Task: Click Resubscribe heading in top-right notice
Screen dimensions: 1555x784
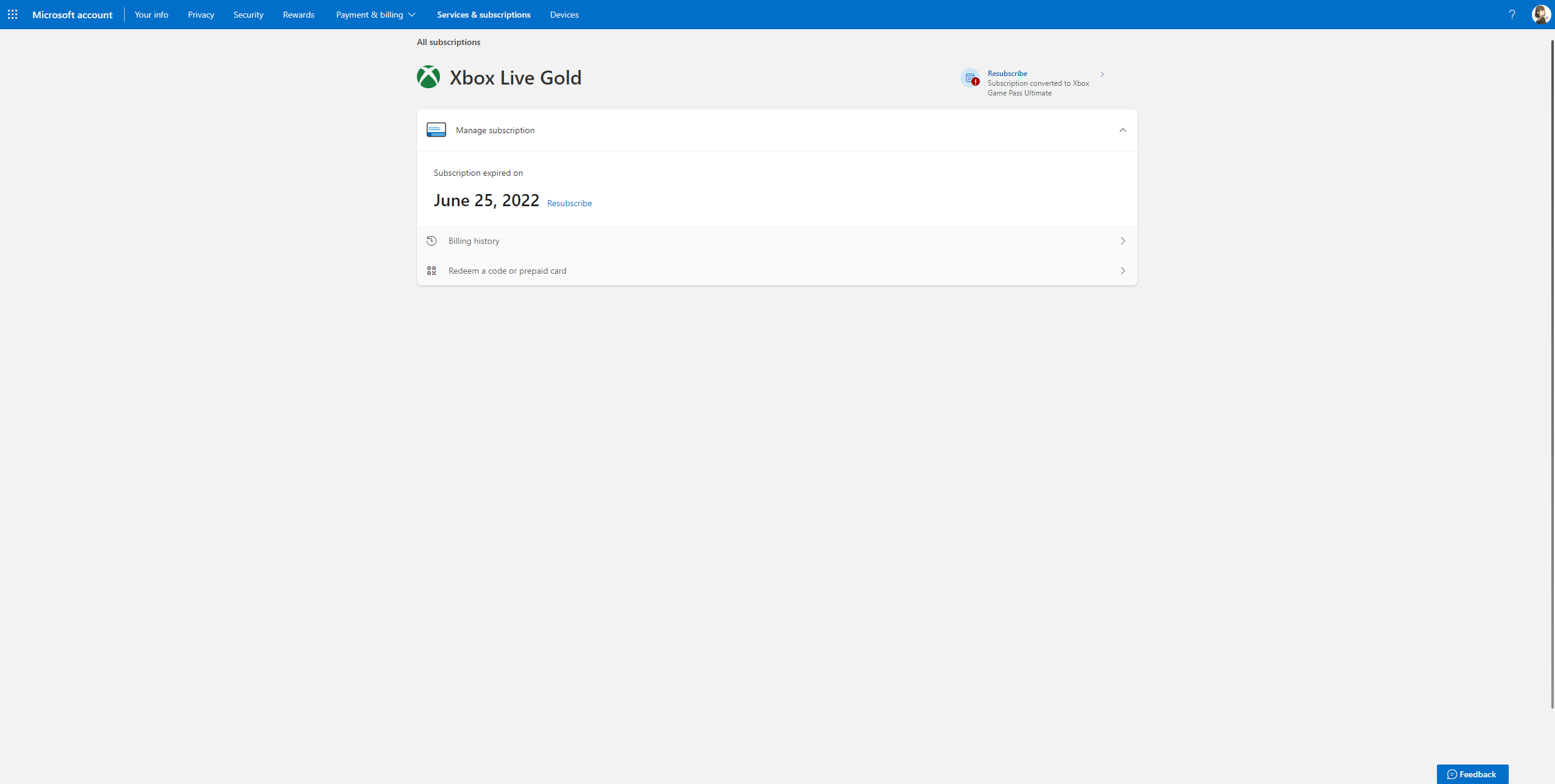Action: point(1007,74)
